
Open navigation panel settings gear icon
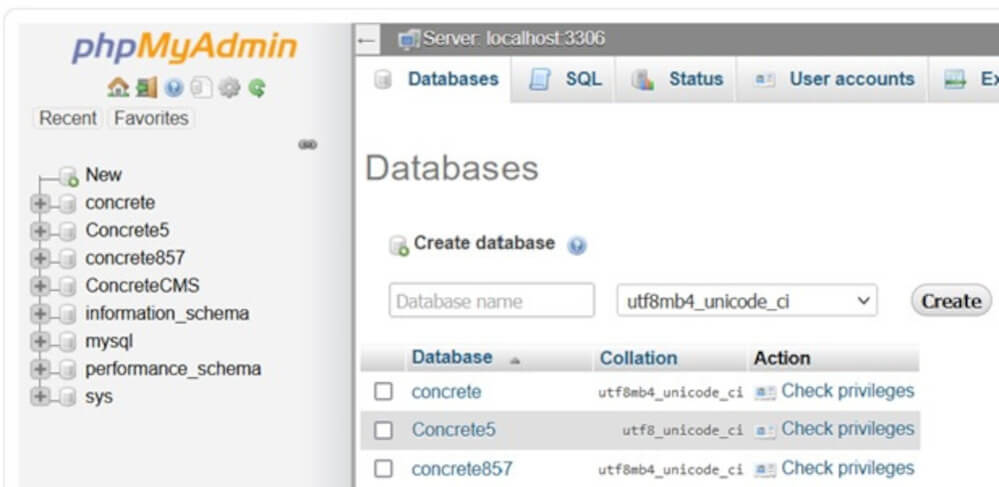tap(228, 87)
